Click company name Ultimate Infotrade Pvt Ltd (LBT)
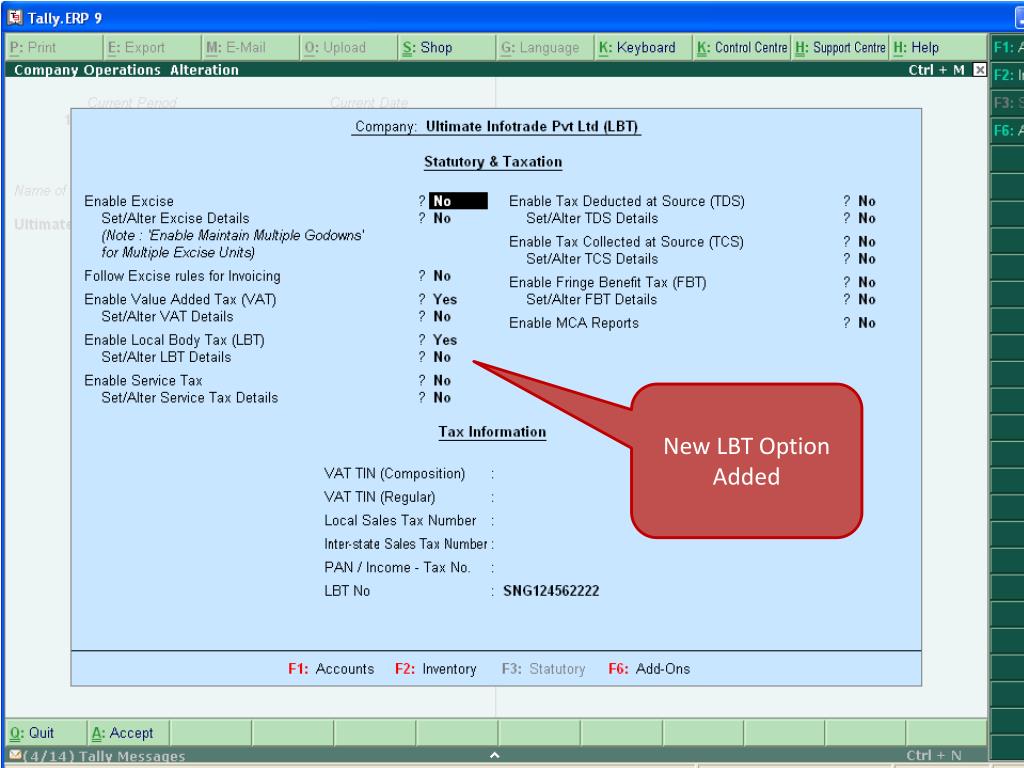 point(532,127)
